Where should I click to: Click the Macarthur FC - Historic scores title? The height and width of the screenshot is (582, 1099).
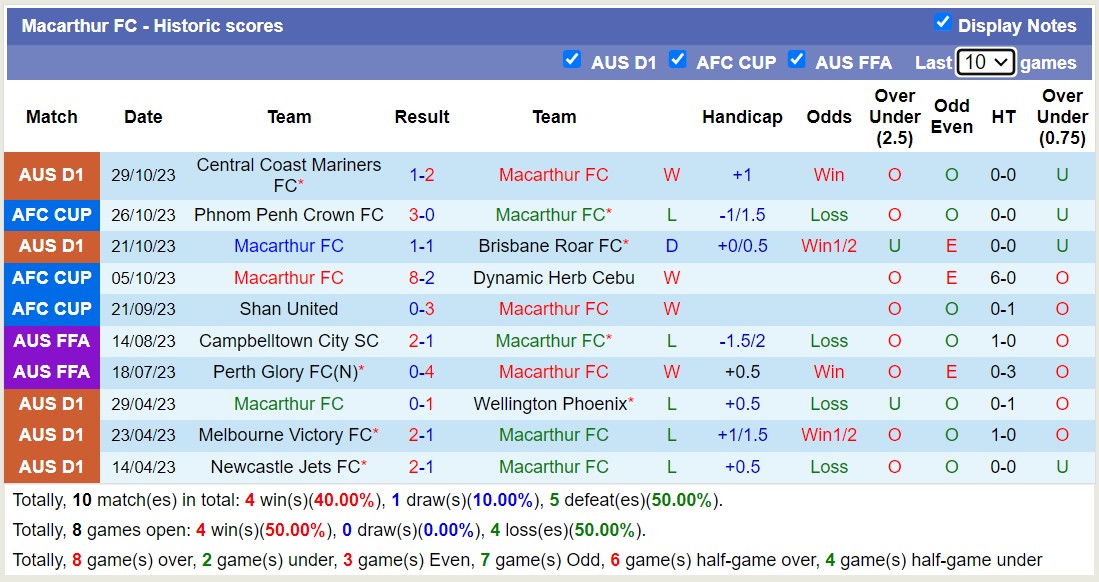pyautogui.click(x=152, y=25)
